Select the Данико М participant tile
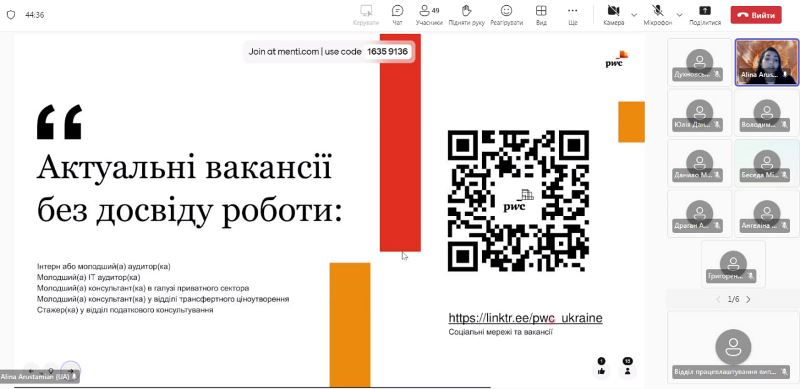 699,163
